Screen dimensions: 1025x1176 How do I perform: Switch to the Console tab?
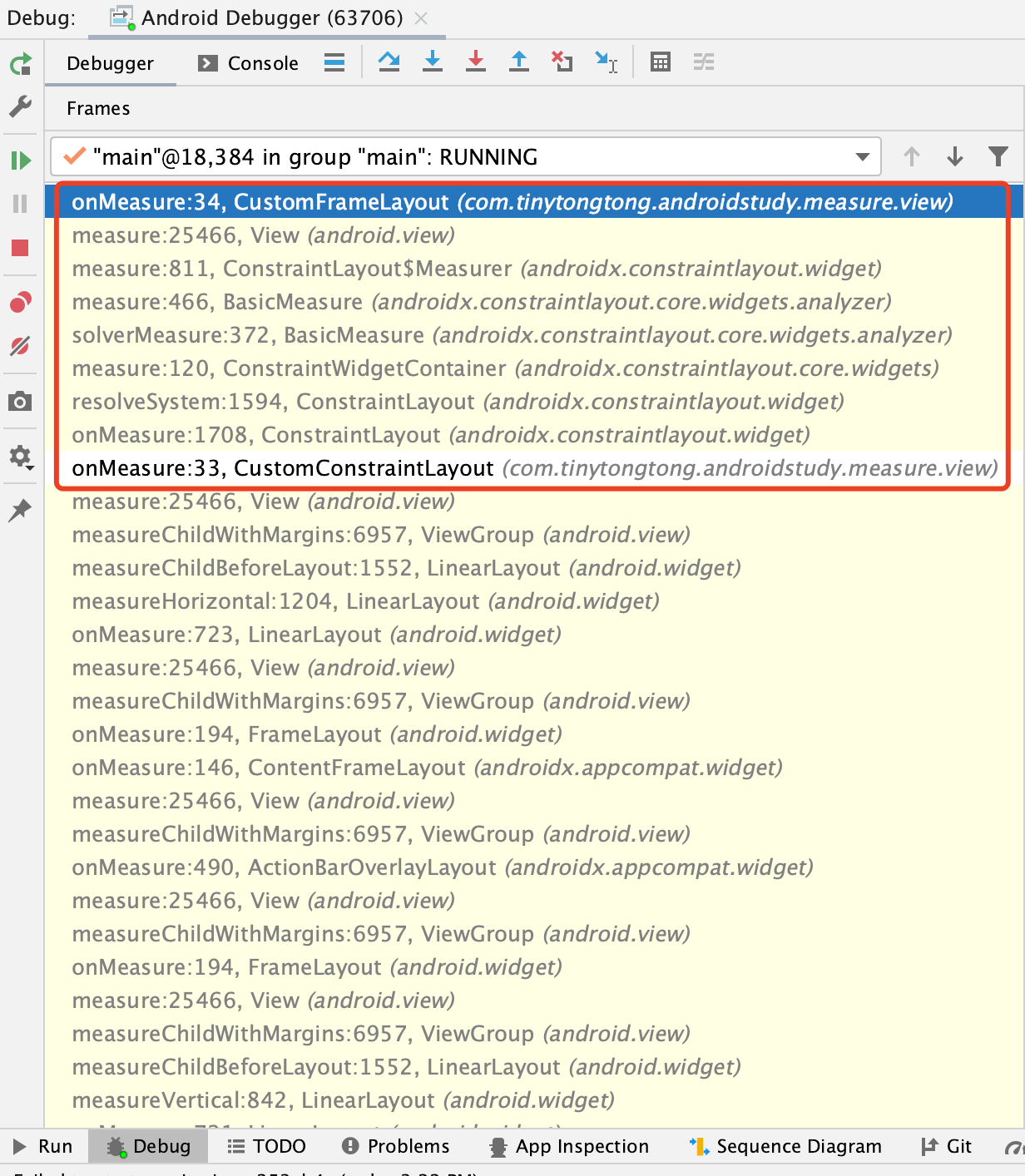pos(248,63)
